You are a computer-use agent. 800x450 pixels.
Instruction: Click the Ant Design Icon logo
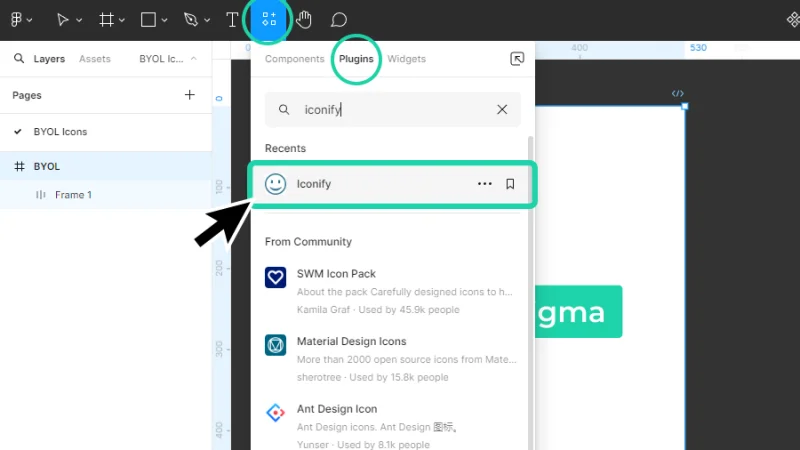[x=276, y=412]
